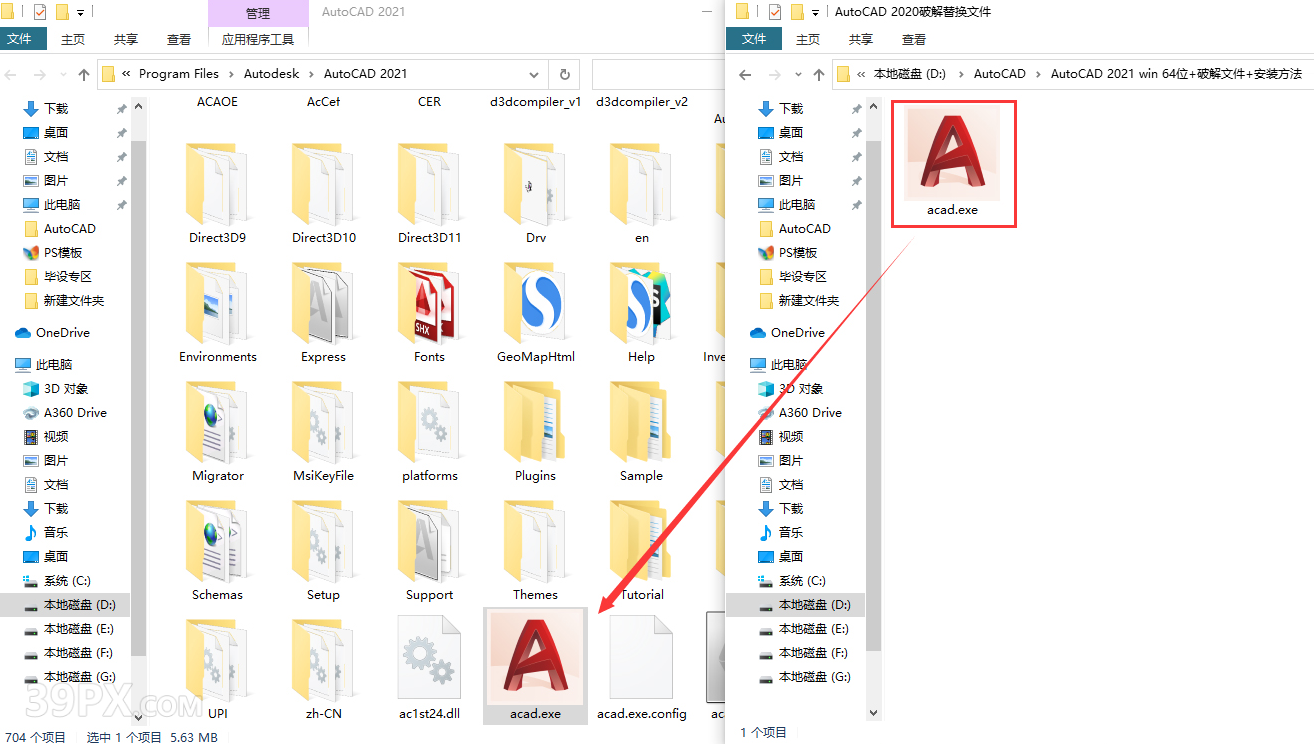Open the Themes folder
Viewport: 1314px width, 744px height.
[x=535, y=551]
